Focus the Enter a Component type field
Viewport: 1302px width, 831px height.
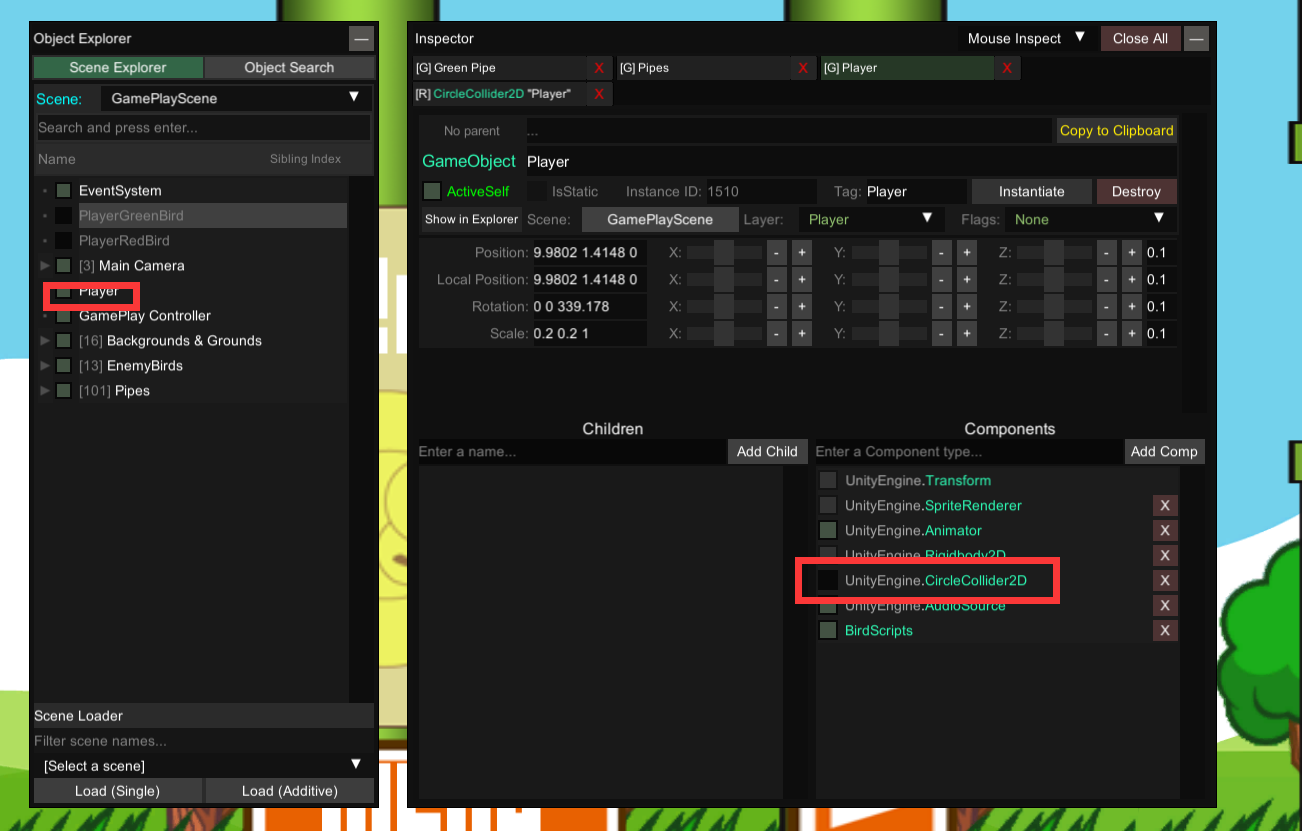pyautogui.click(x=967, y=452)
